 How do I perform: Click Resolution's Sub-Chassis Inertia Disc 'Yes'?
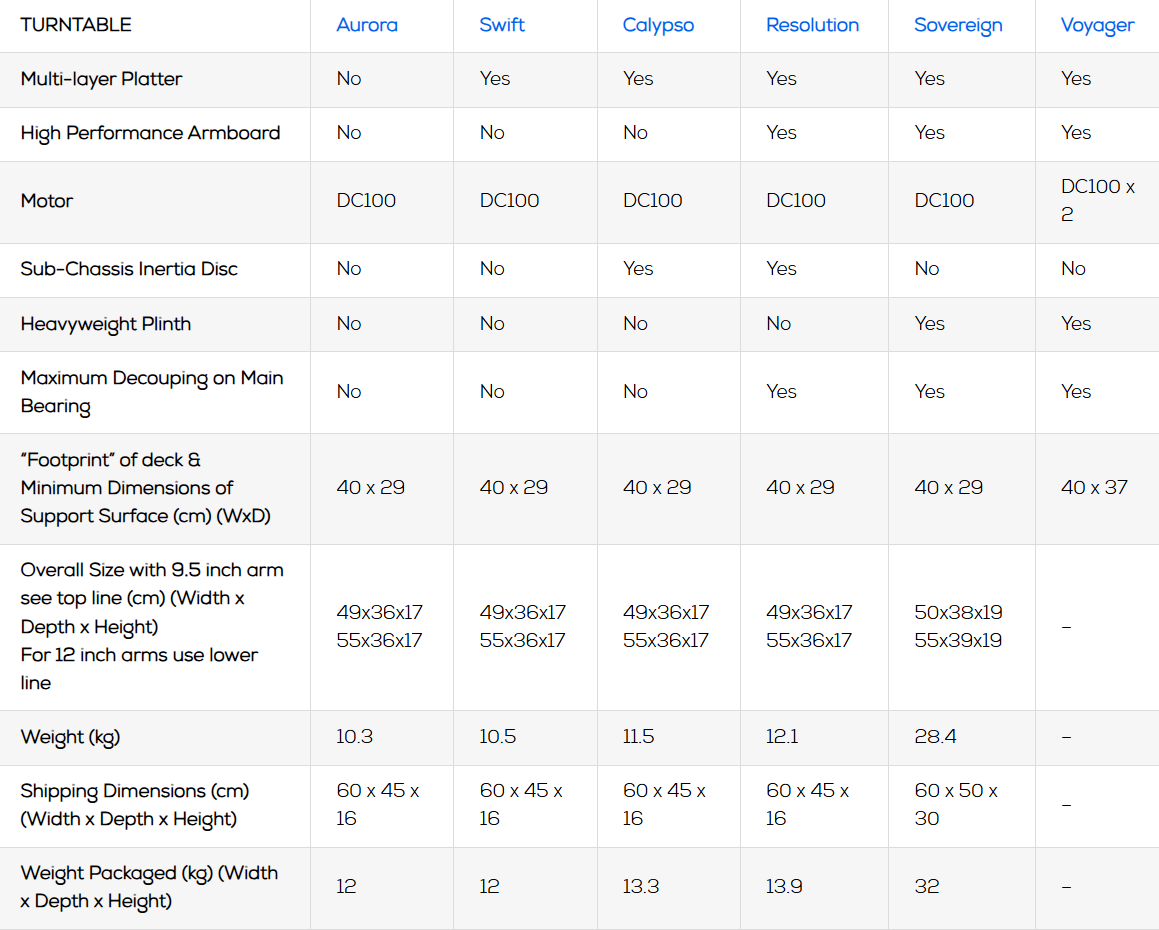pos(781,269)
